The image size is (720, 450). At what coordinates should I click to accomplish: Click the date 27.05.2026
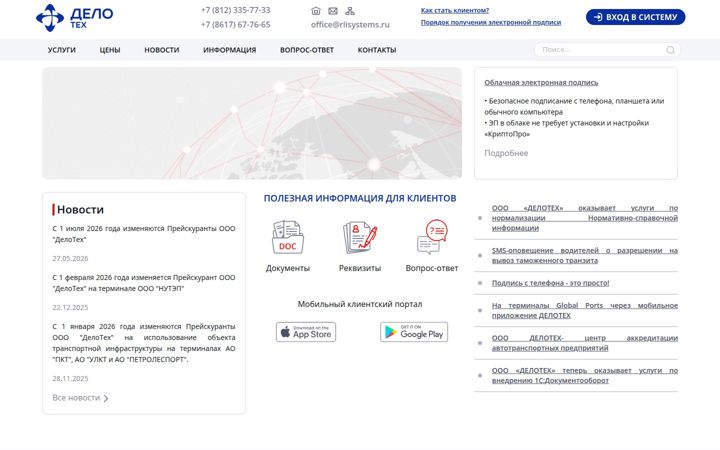[x=70, y=259]
